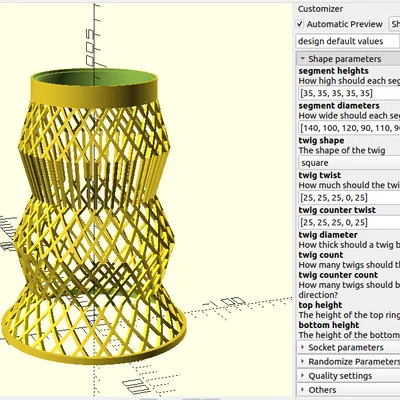This screenshot has height=400, width=400.
Task: Toggle the Automatic Preview checkbox
Action: coord(300,24)
